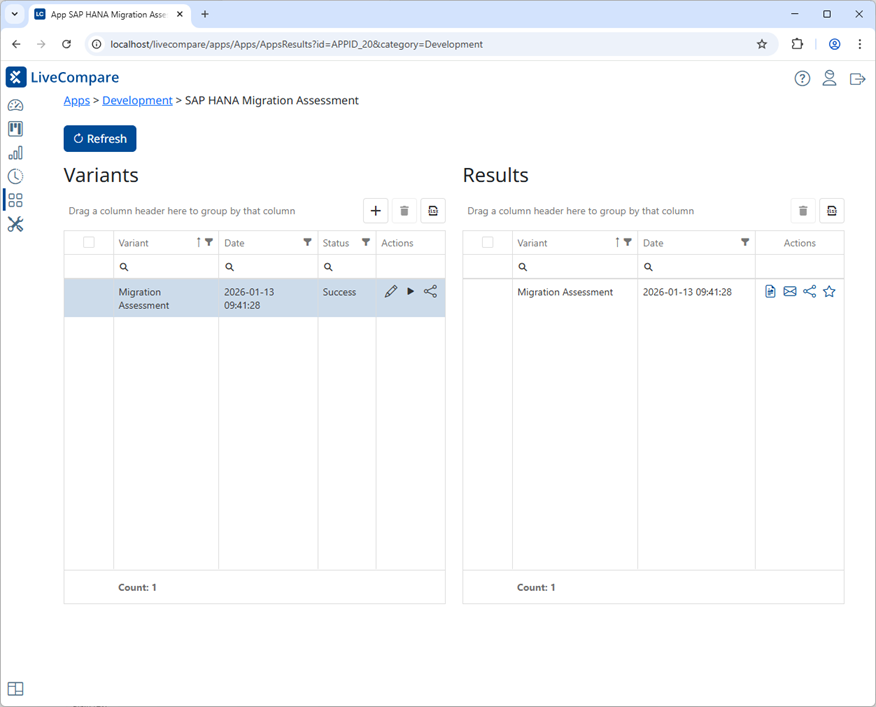Open the dashboard gauge icon in sidebar
Image resolution: width=876 pixels, height=707 pixels.
16,105
